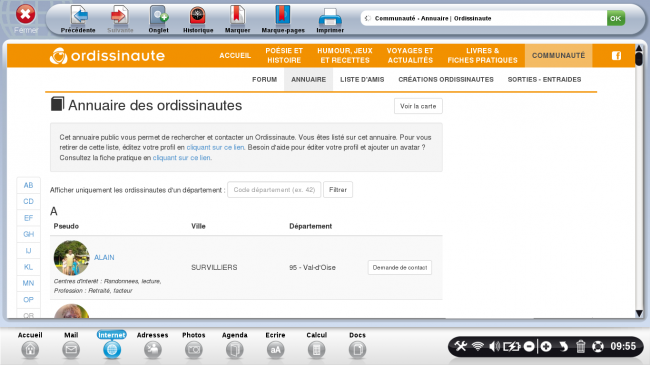This screenshot has height=365, width=650.
Task: Open the VOYAGES ET ACTUALITÉS menu
Action: click(410, 56)
